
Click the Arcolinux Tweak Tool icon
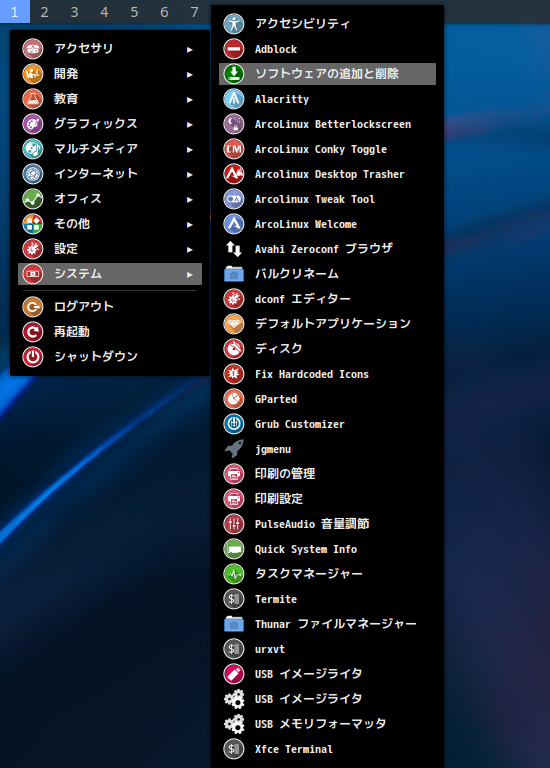(x=234, y=199)
